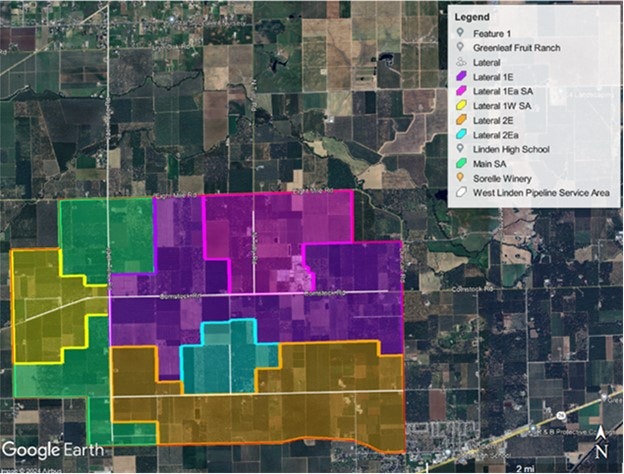This screenshot has width=624, height=474.
Task: Click the cyan Lateral 2Ea legend swatch
Action: click(459, 134)
